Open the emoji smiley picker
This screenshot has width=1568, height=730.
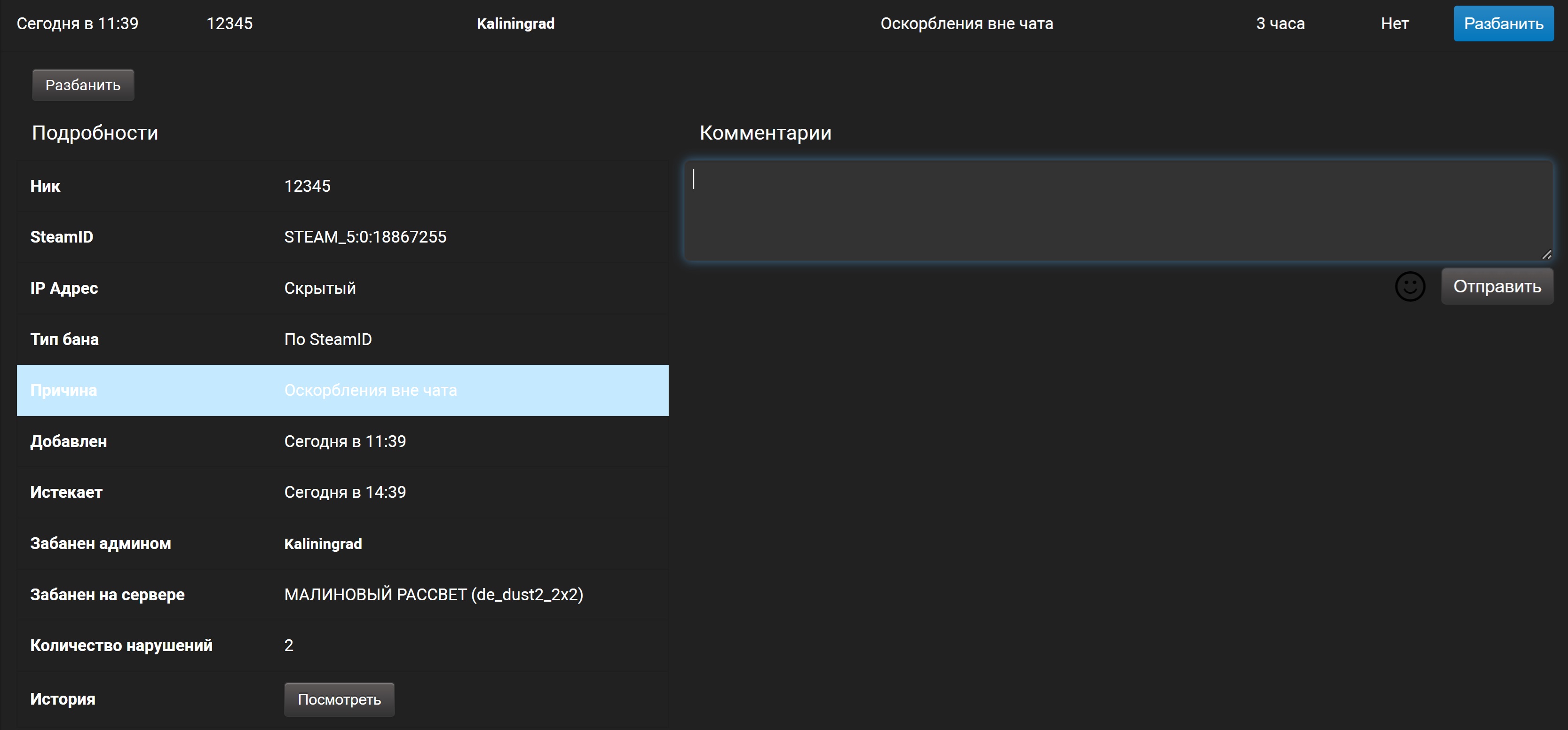point(1410,287)
